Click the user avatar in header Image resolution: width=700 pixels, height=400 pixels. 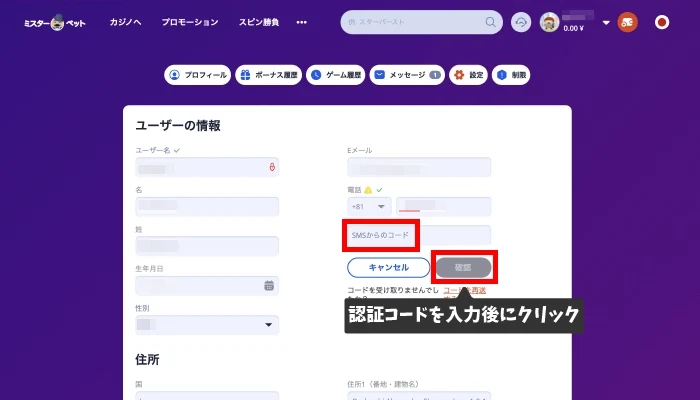pyautogui.click(x=549, y=22)
